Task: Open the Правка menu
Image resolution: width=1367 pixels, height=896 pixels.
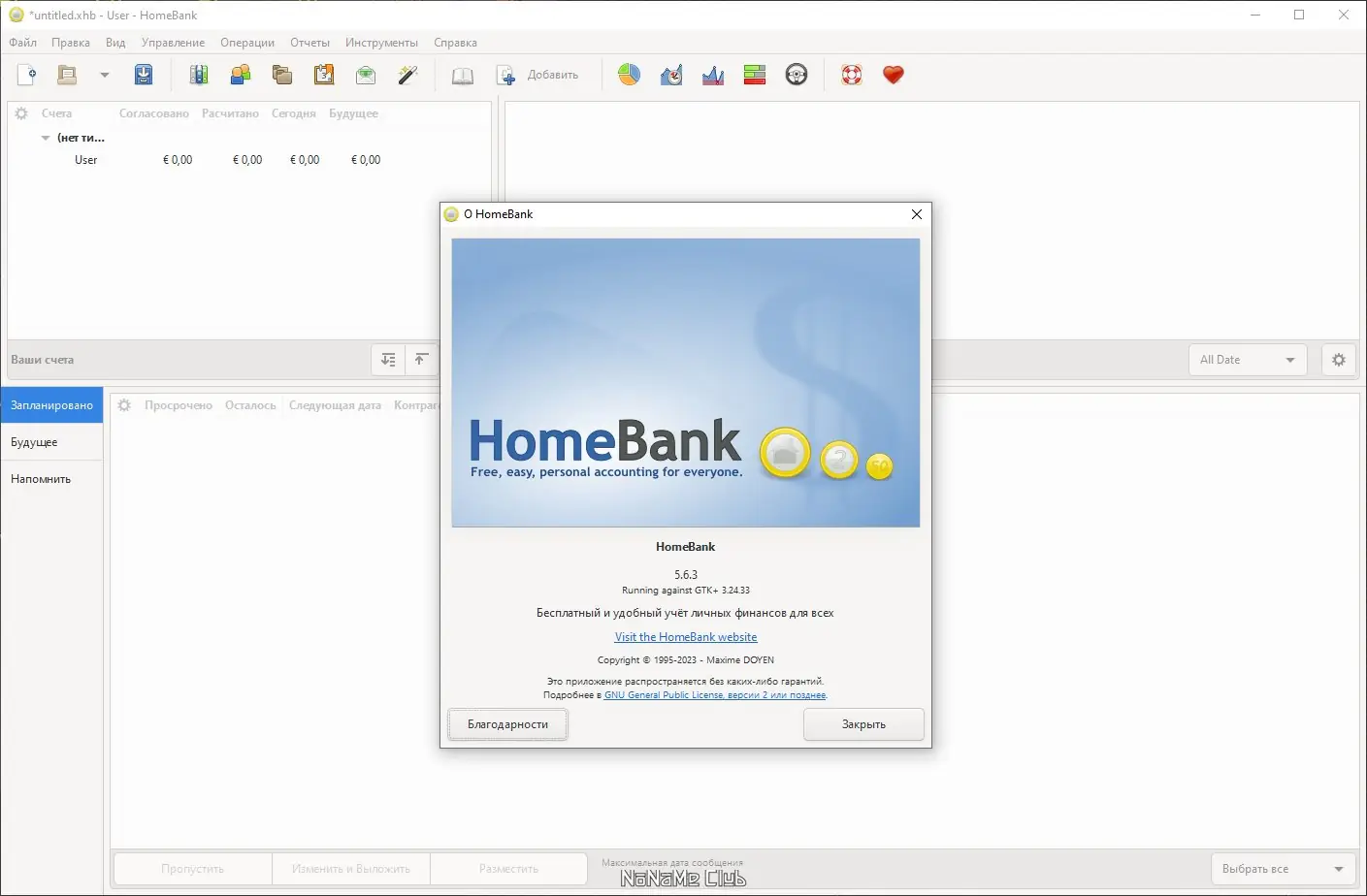Action: [71, 43]
